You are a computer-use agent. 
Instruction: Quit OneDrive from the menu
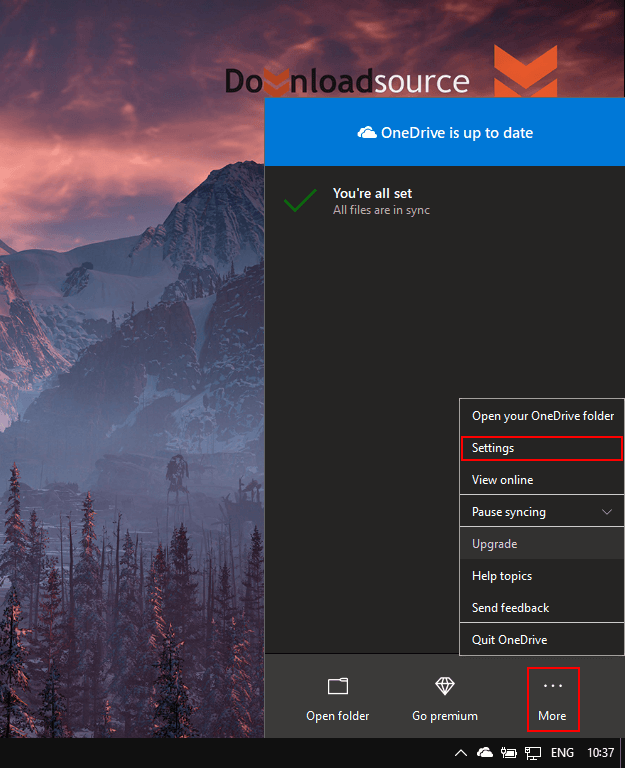point(541,640)
